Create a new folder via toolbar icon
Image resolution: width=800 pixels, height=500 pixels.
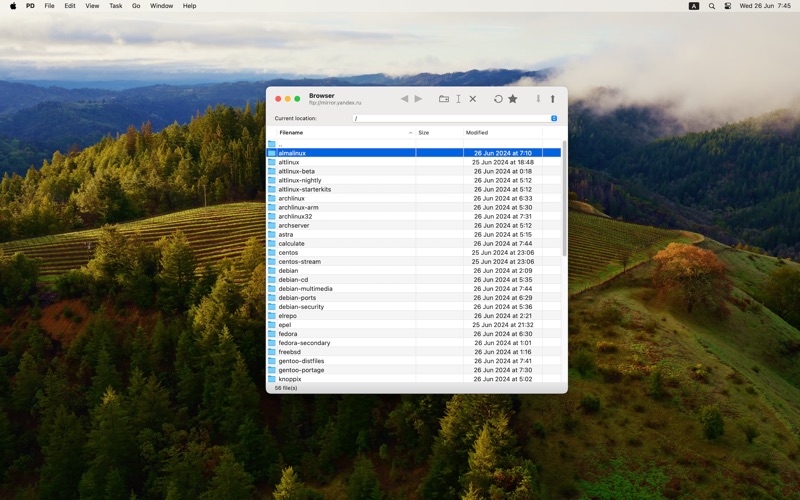(444, 99)
